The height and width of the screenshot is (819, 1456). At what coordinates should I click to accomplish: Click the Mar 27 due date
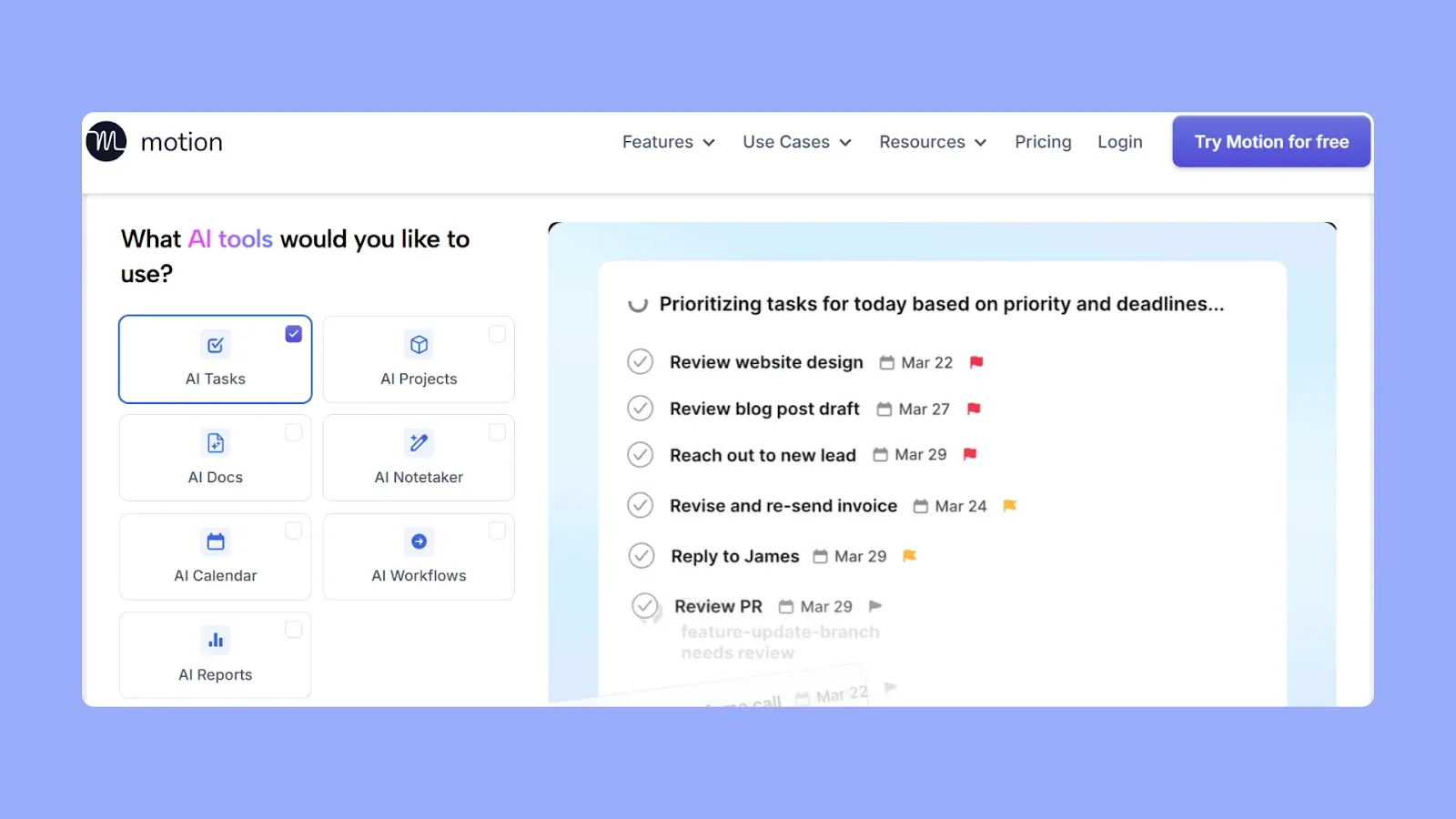point(924,409)
